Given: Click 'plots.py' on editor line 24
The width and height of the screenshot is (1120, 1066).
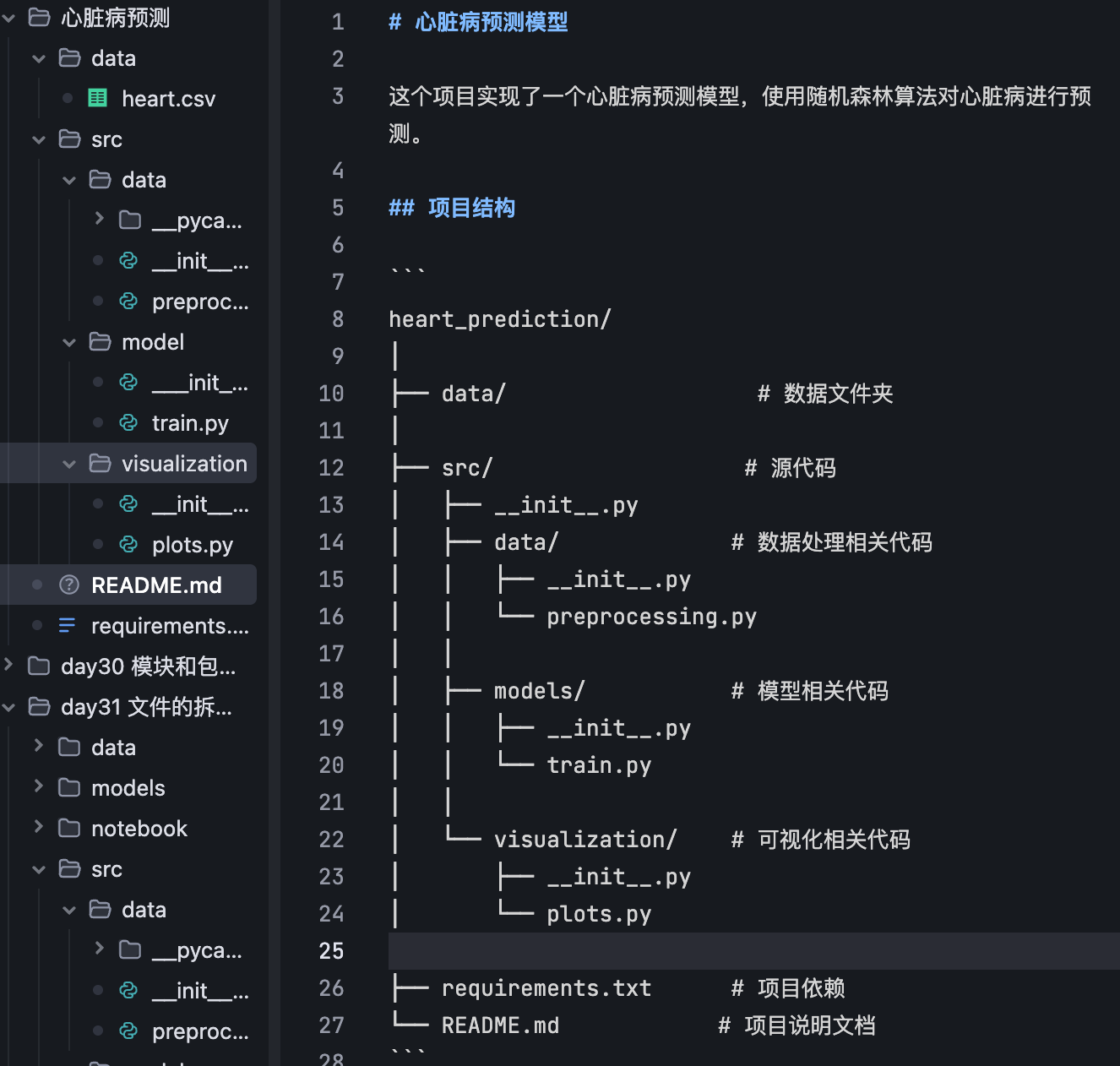Looking at the screenshot, I should coord(599,914).
